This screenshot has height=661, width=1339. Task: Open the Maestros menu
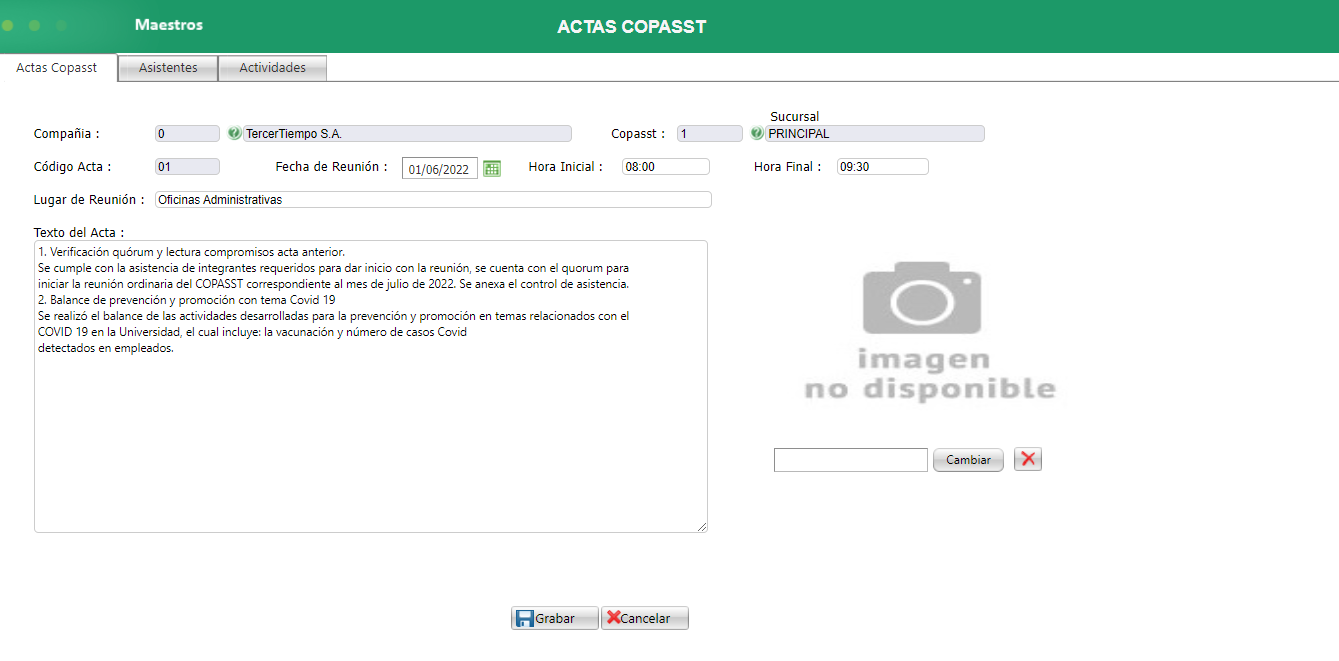[168, 25]
